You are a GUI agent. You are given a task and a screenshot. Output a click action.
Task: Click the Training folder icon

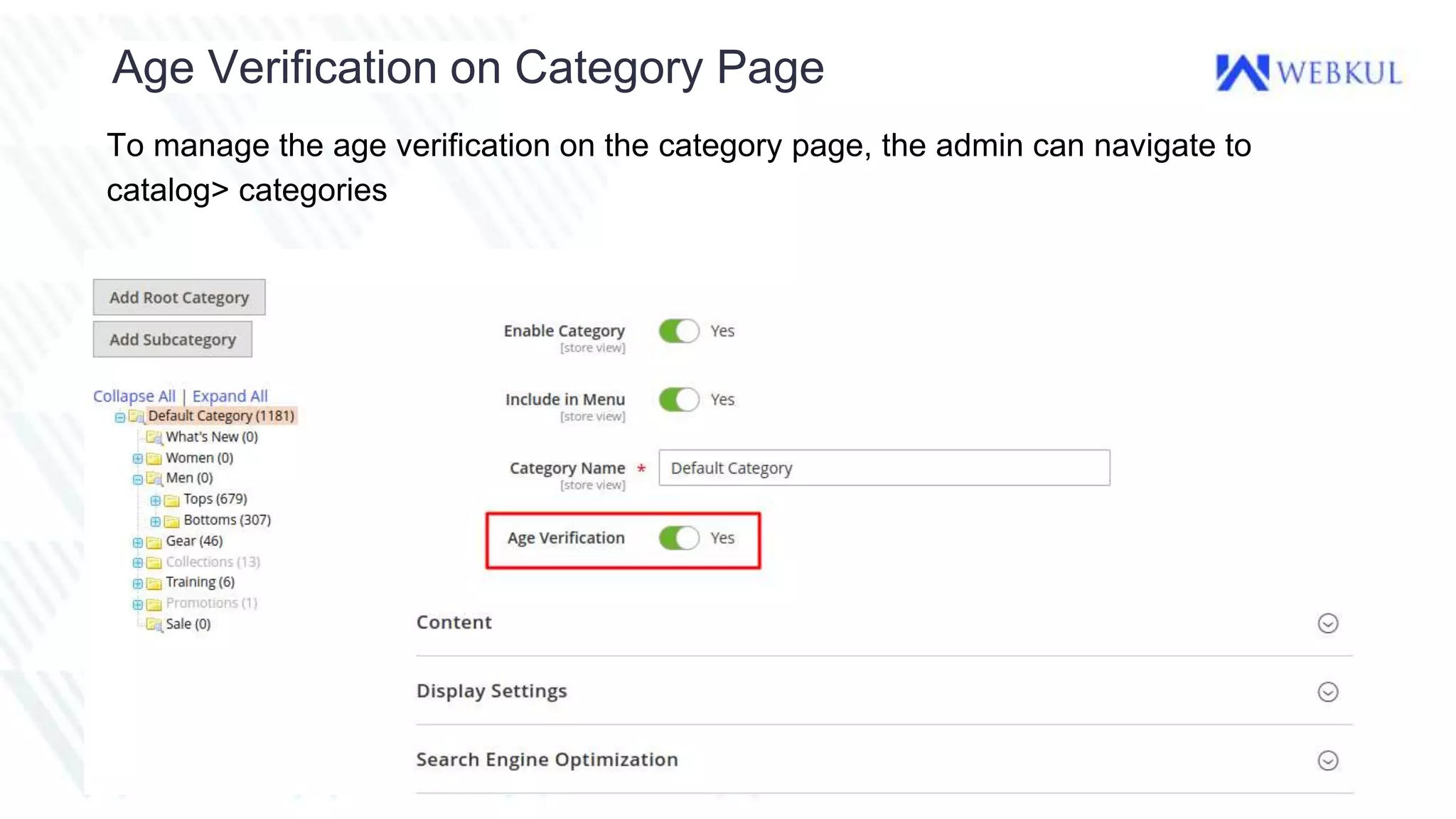[154, 584]
